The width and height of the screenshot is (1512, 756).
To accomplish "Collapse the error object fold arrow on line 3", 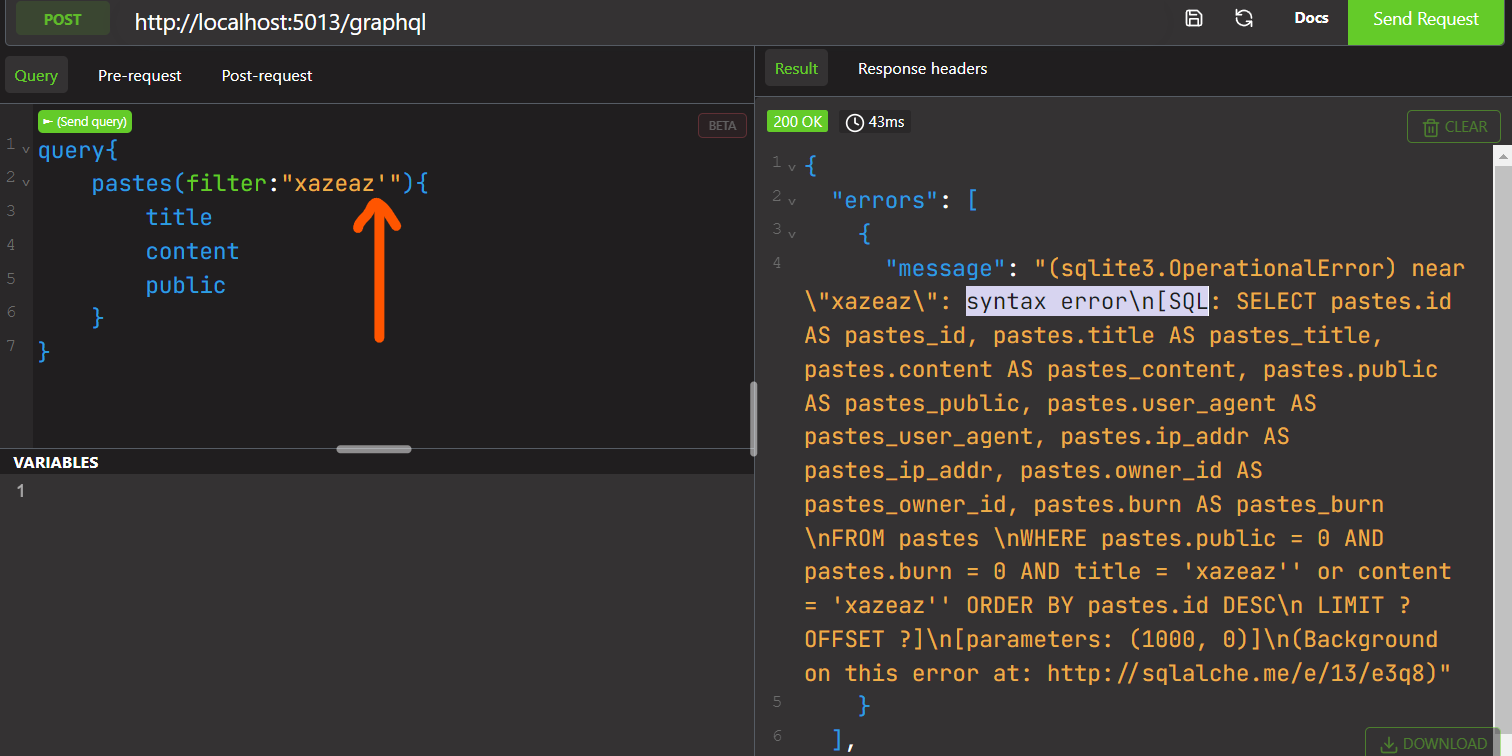I will pyautogui.click(x=792, y=234).
